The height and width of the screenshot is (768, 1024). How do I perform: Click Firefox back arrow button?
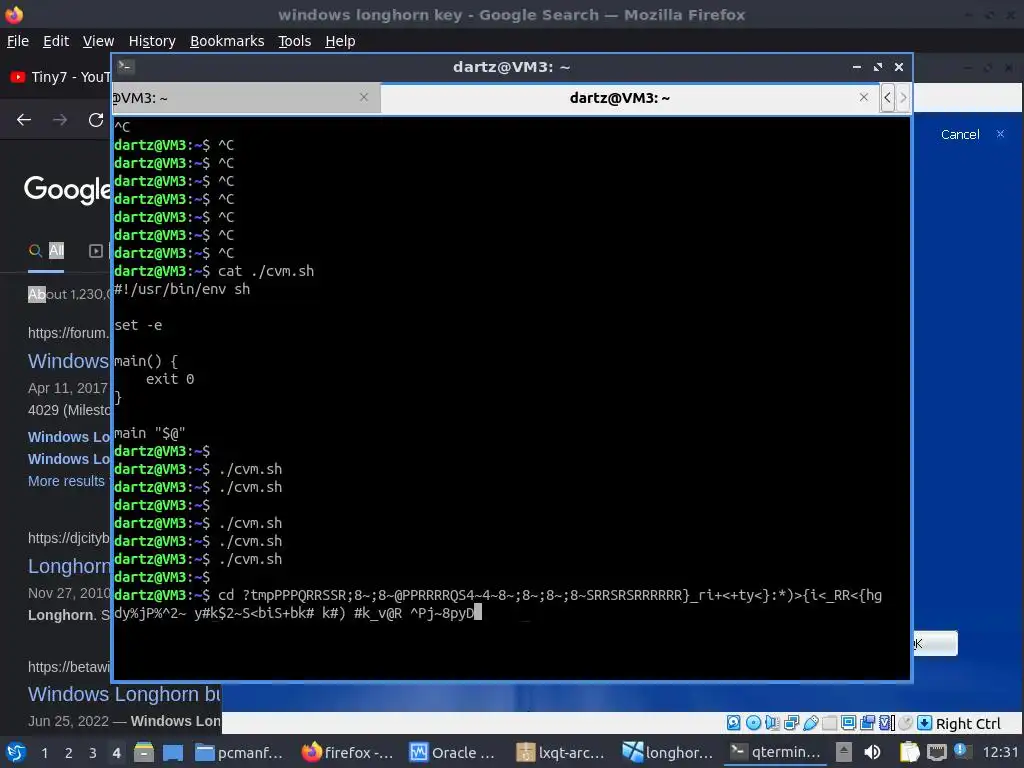(24, 120)
